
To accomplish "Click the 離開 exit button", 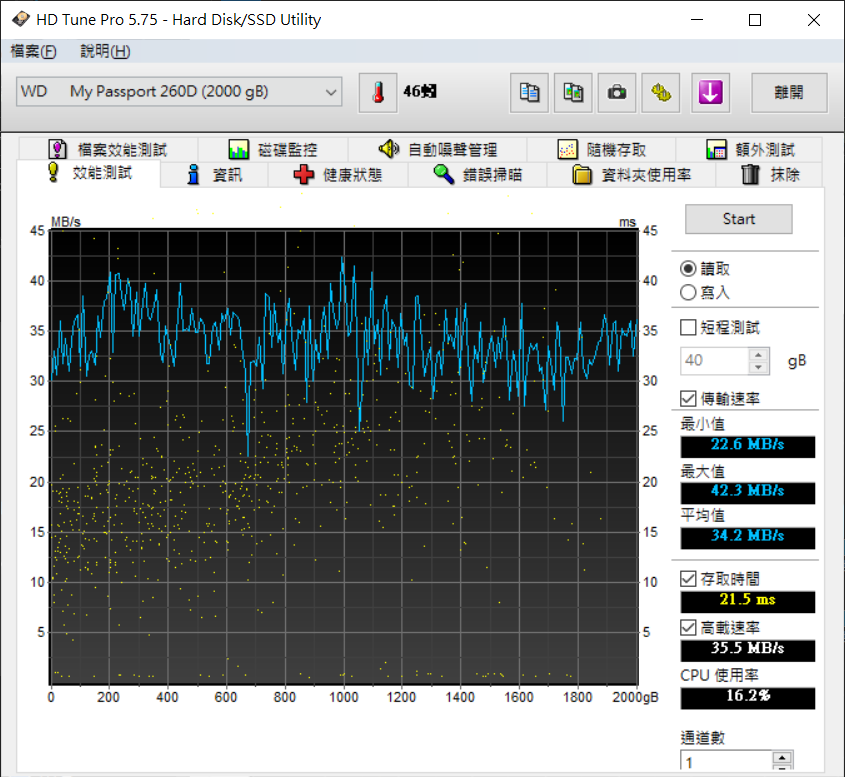I will pyautogui.click(x=789, y=93).
